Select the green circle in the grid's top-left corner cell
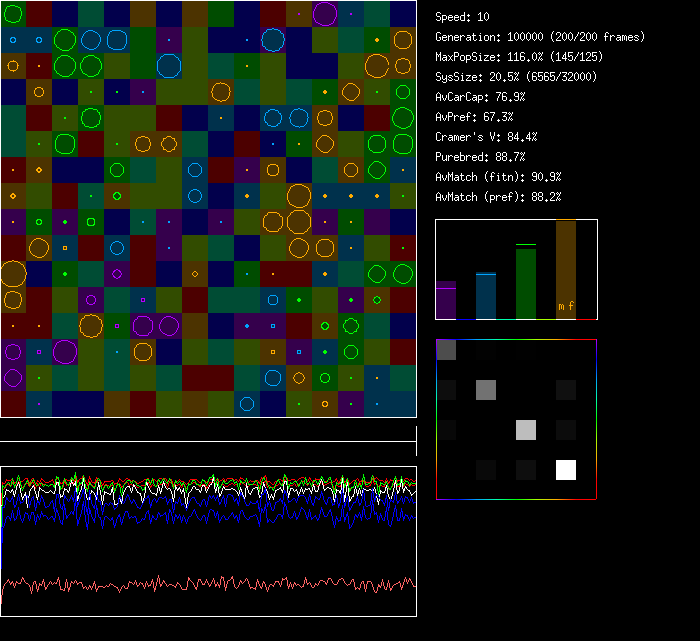The image size is (700, 641). click(13, 14)
